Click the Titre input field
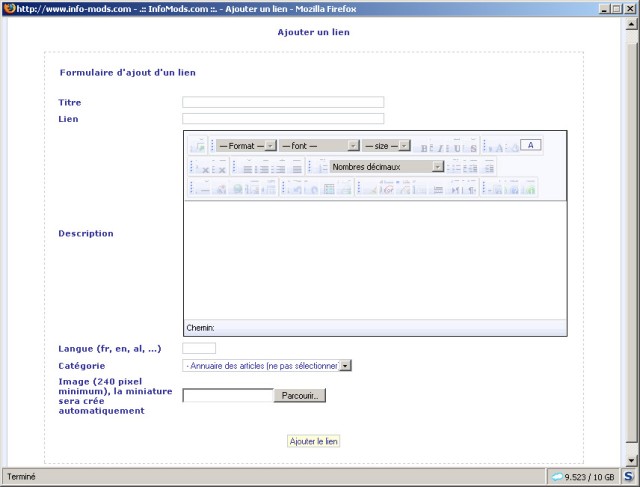 tap(283, 102)
